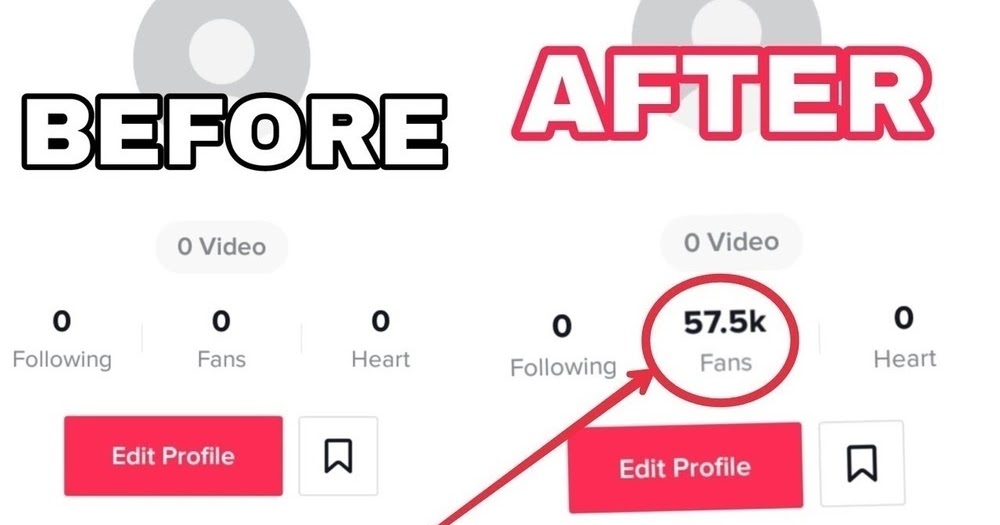
Task: Open the 0 Video pill in the Before profile
Action: pos(222,247)
